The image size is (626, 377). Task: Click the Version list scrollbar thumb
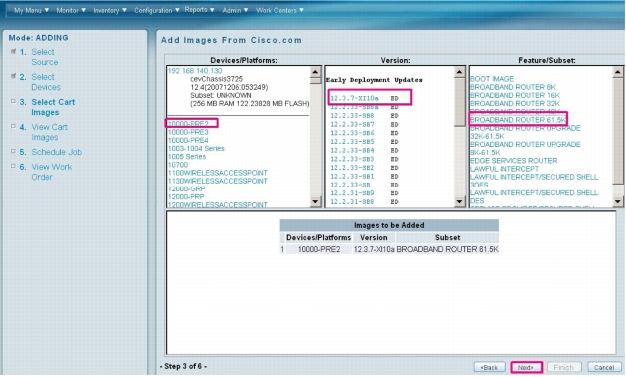460,103
